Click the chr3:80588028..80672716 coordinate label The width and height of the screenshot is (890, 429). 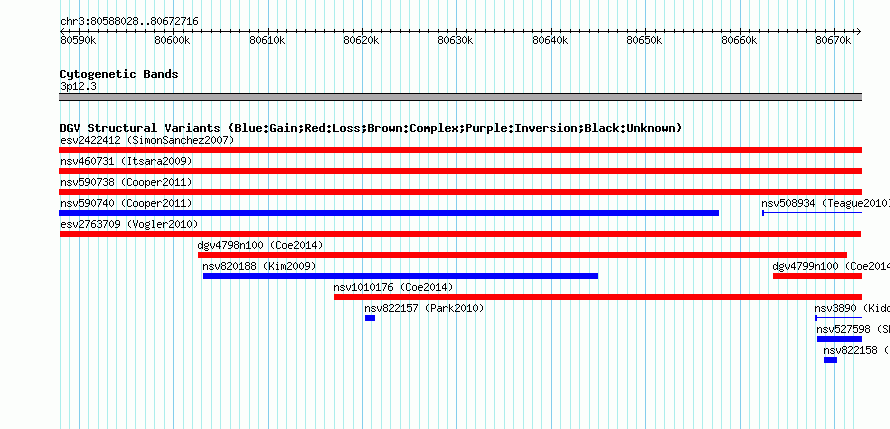[x=129, y=22]
